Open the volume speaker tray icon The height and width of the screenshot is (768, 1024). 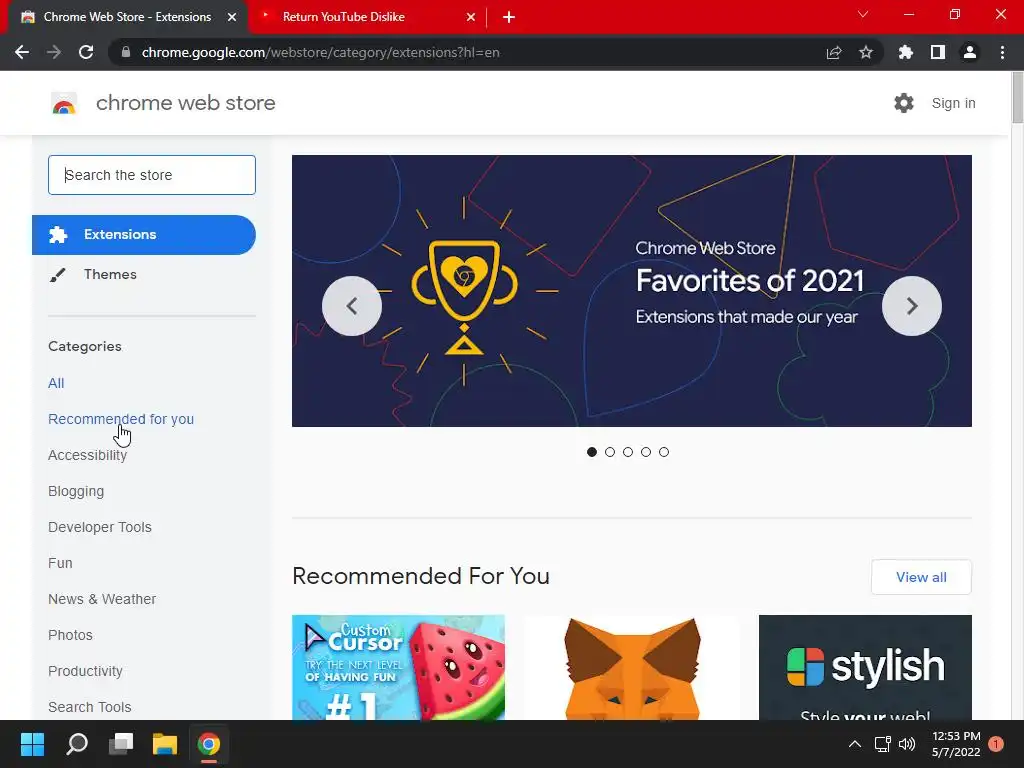coord(906,744)
